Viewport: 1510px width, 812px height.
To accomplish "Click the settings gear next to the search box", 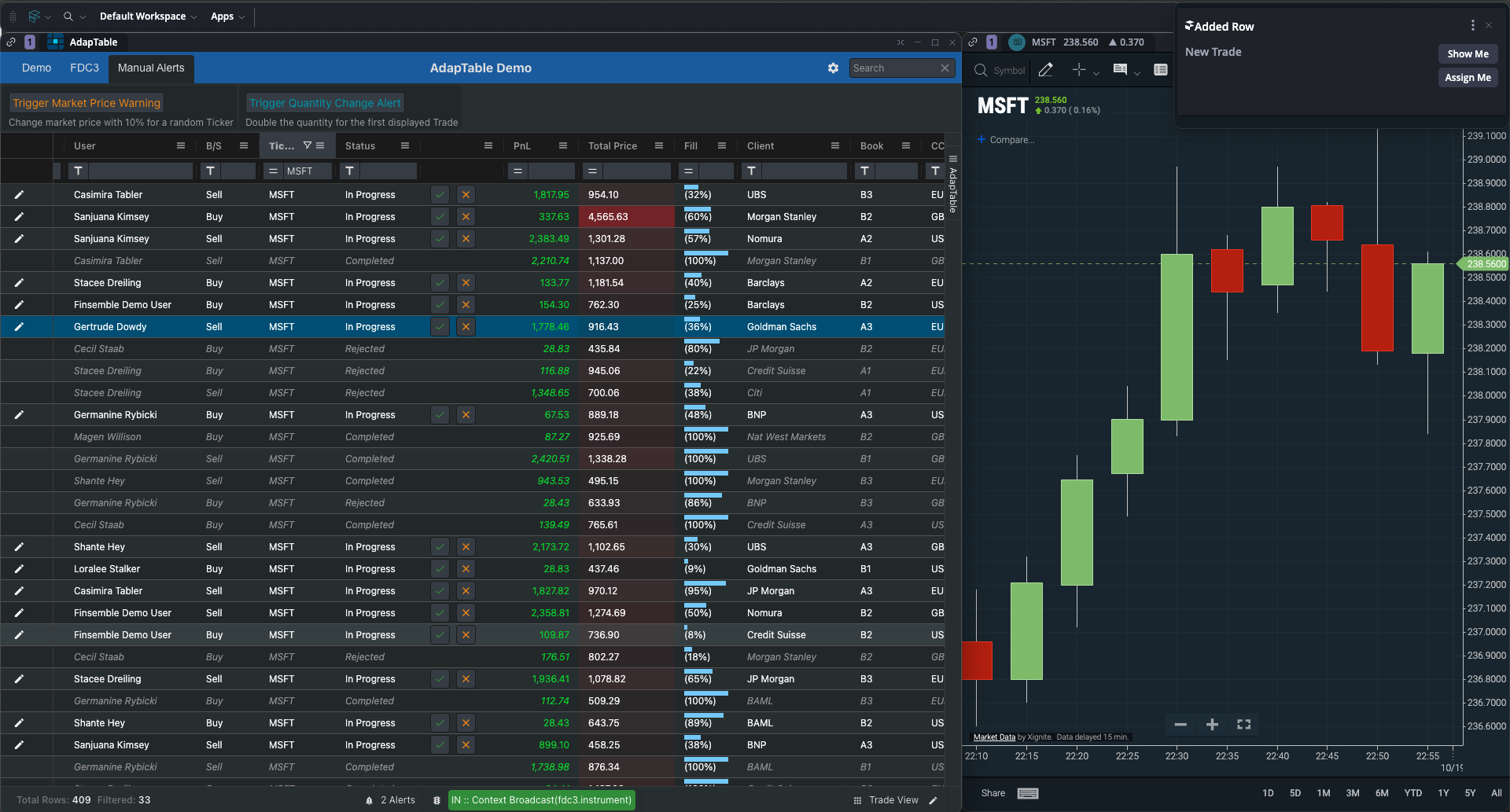I will [x=833, y=68].
